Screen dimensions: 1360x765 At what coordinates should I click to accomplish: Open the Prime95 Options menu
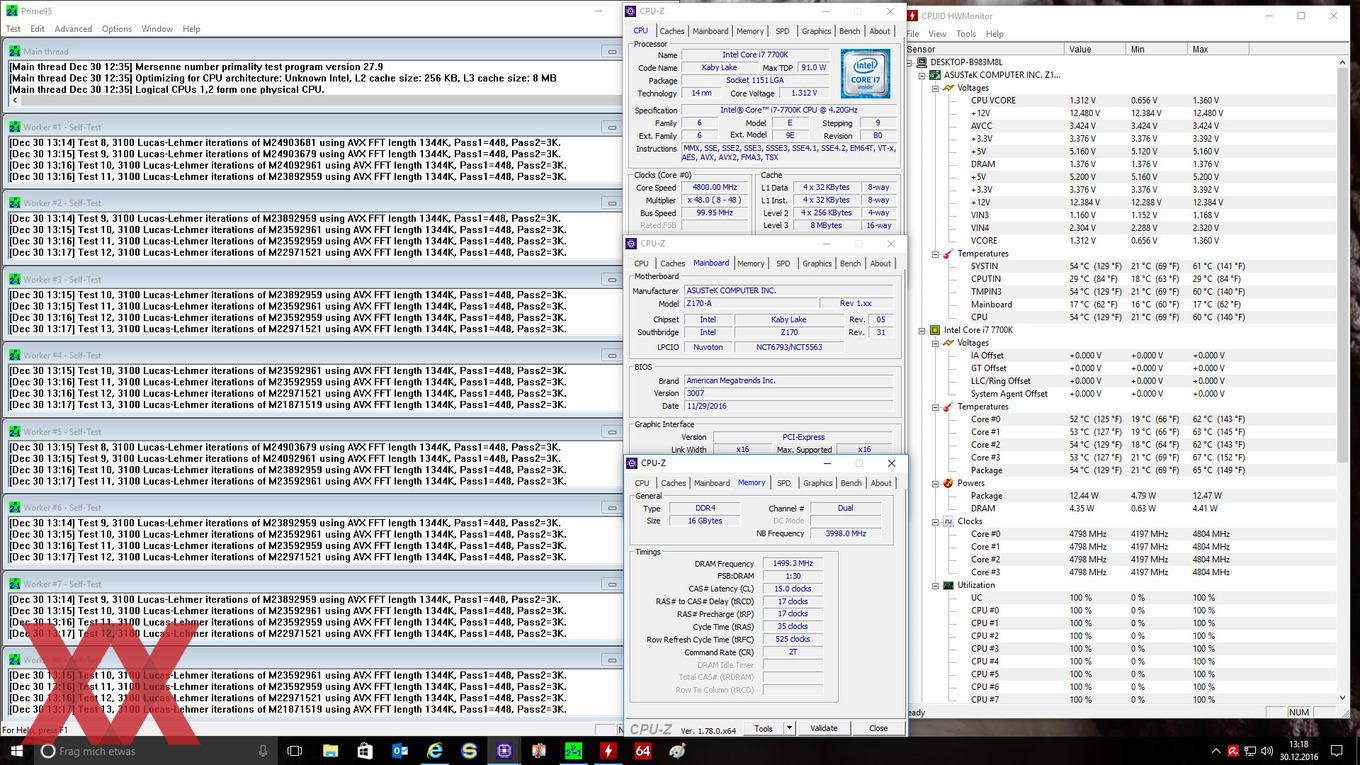click(117, 29)
